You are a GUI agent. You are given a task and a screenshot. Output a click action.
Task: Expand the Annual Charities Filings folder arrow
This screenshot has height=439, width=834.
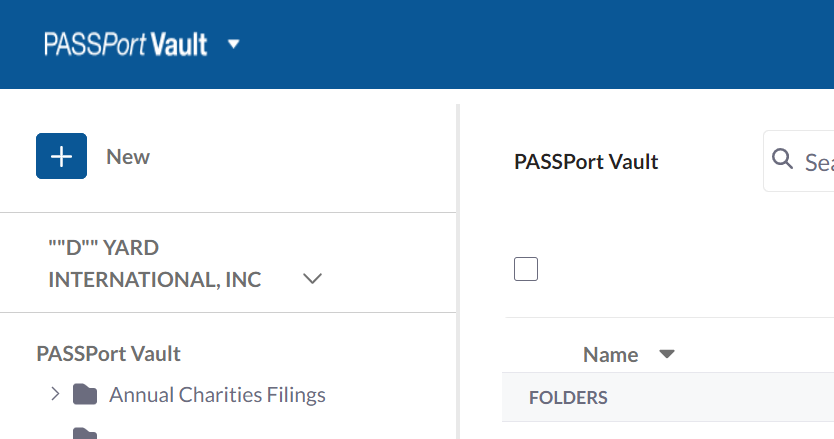click(55, 394)
